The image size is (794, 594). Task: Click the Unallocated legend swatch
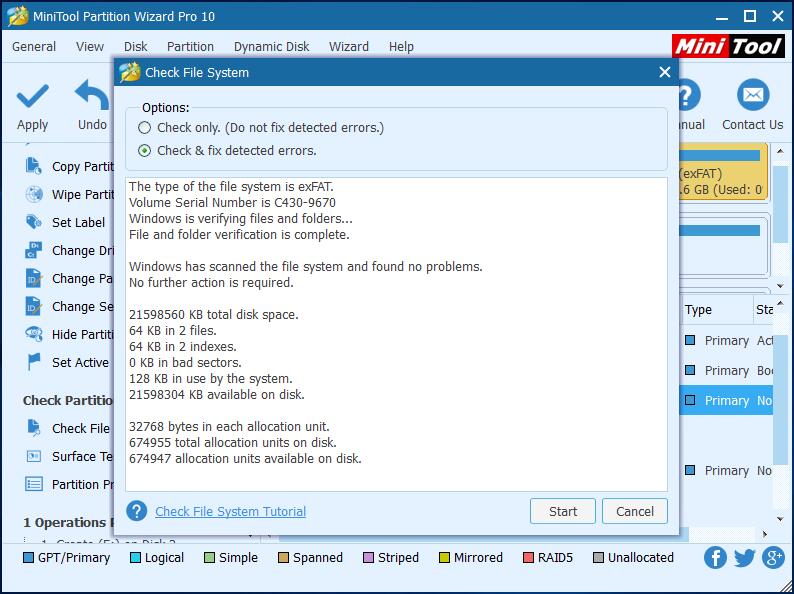[598, 558]
